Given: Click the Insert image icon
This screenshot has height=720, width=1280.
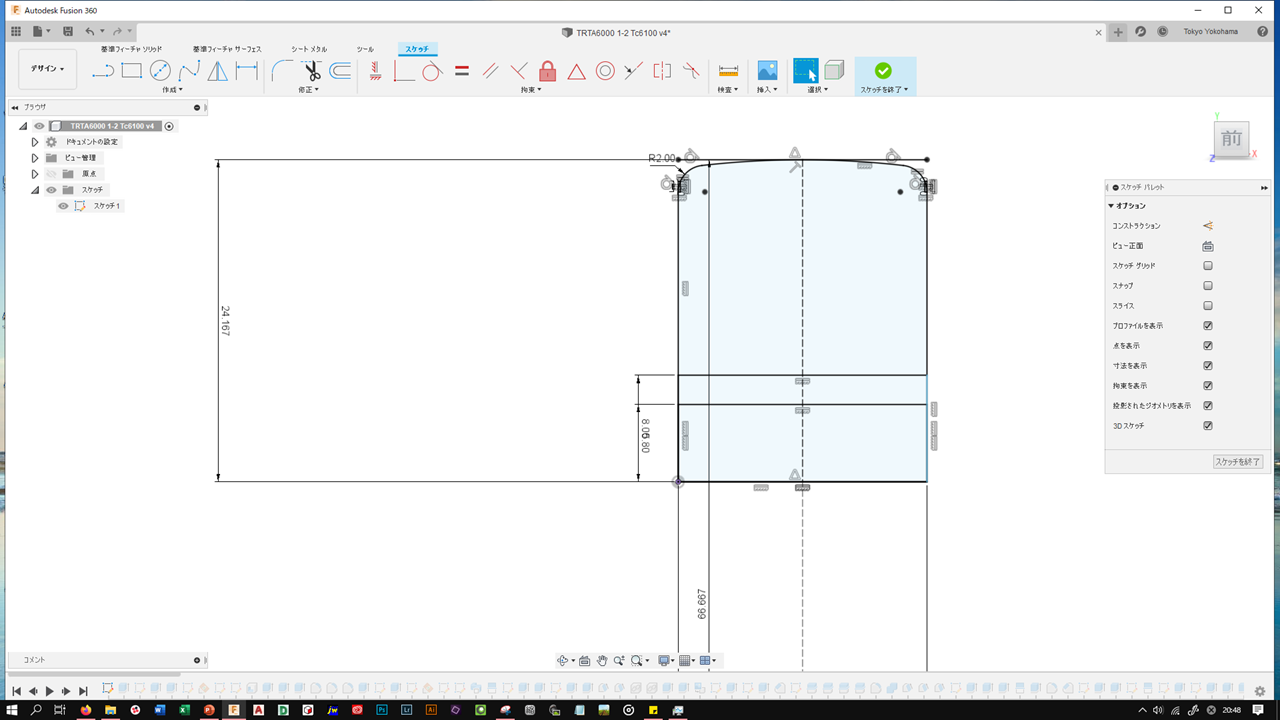Looking at the screenshot, I should tap(767, 71).
